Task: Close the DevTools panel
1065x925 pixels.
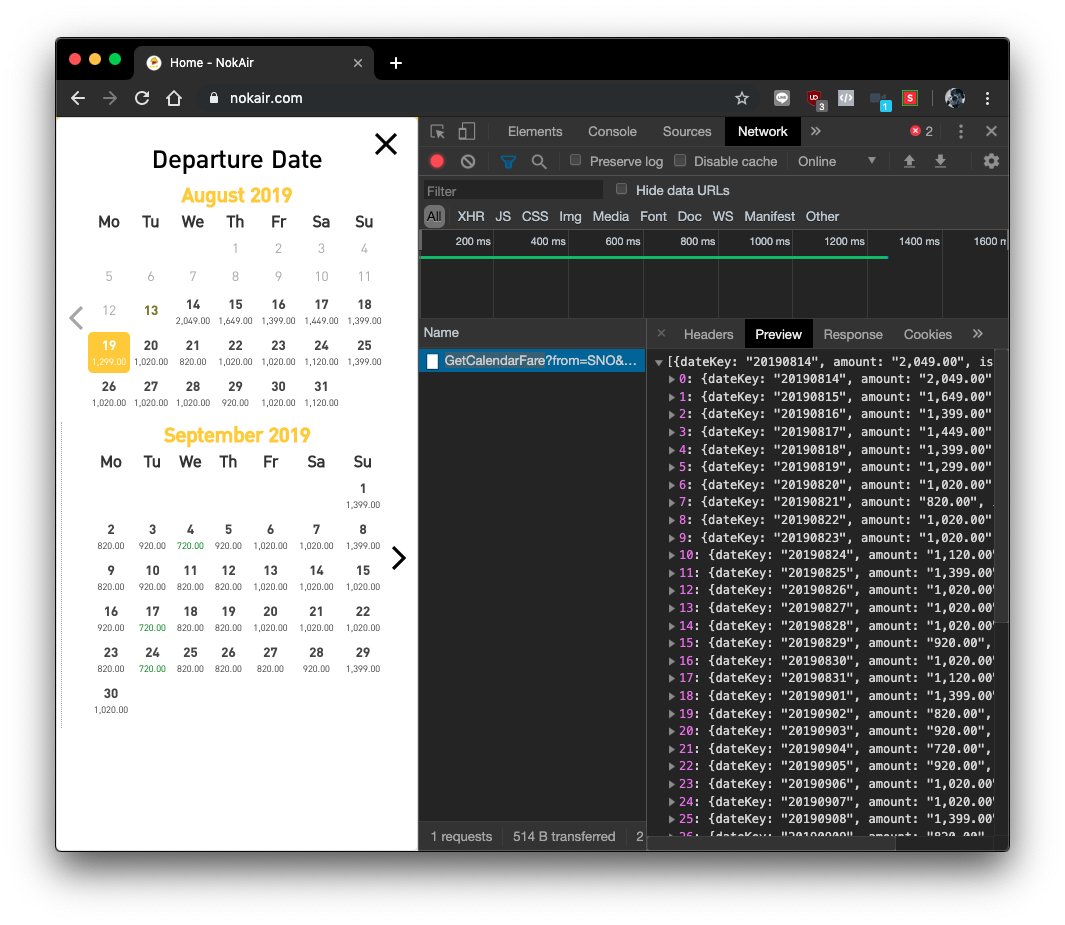Action: coord(992,132)
